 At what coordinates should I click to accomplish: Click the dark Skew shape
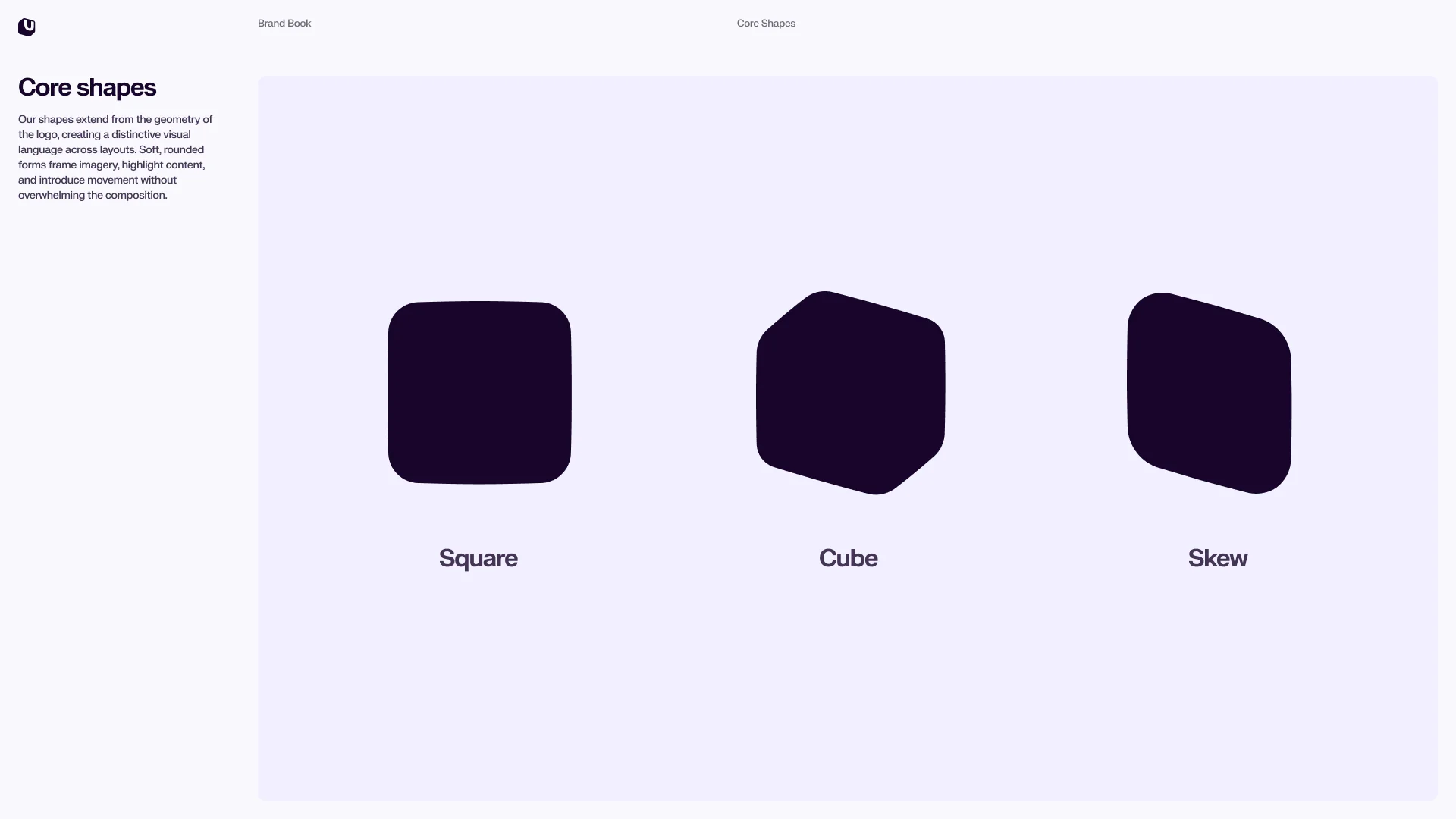pyautogui.click(x=1210, y=393)
